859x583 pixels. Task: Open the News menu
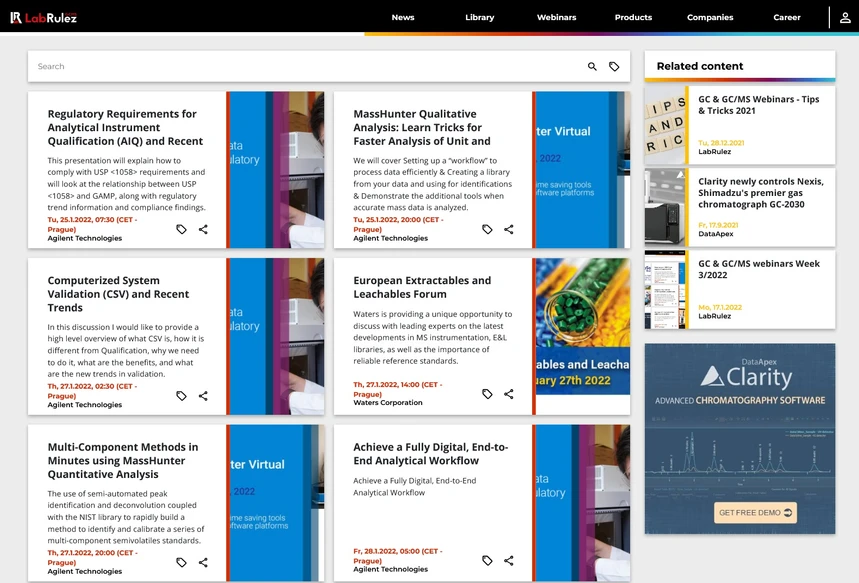(403, 18)
